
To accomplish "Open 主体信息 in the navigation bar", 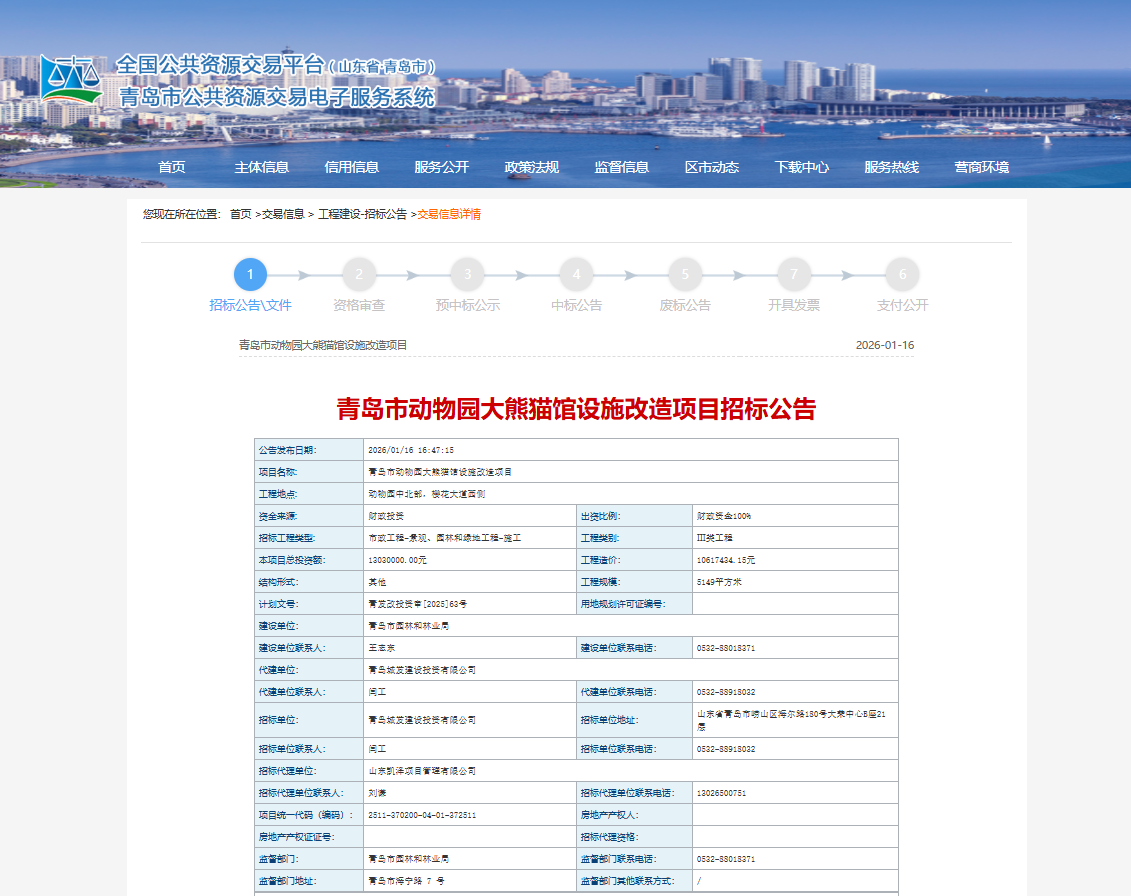I will (262, 167).
